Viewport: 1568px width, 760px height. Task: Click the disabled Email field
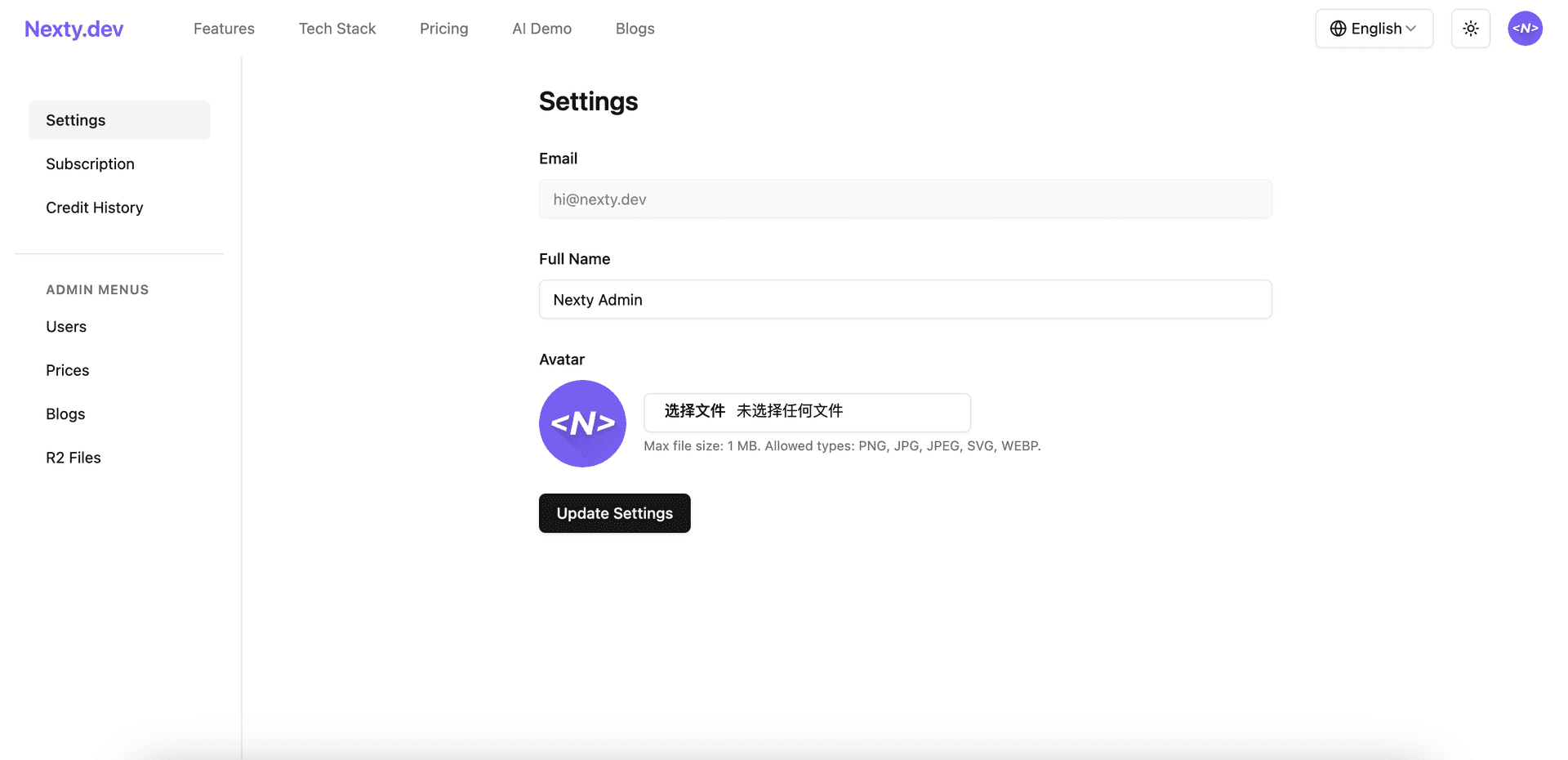[905, 199]
